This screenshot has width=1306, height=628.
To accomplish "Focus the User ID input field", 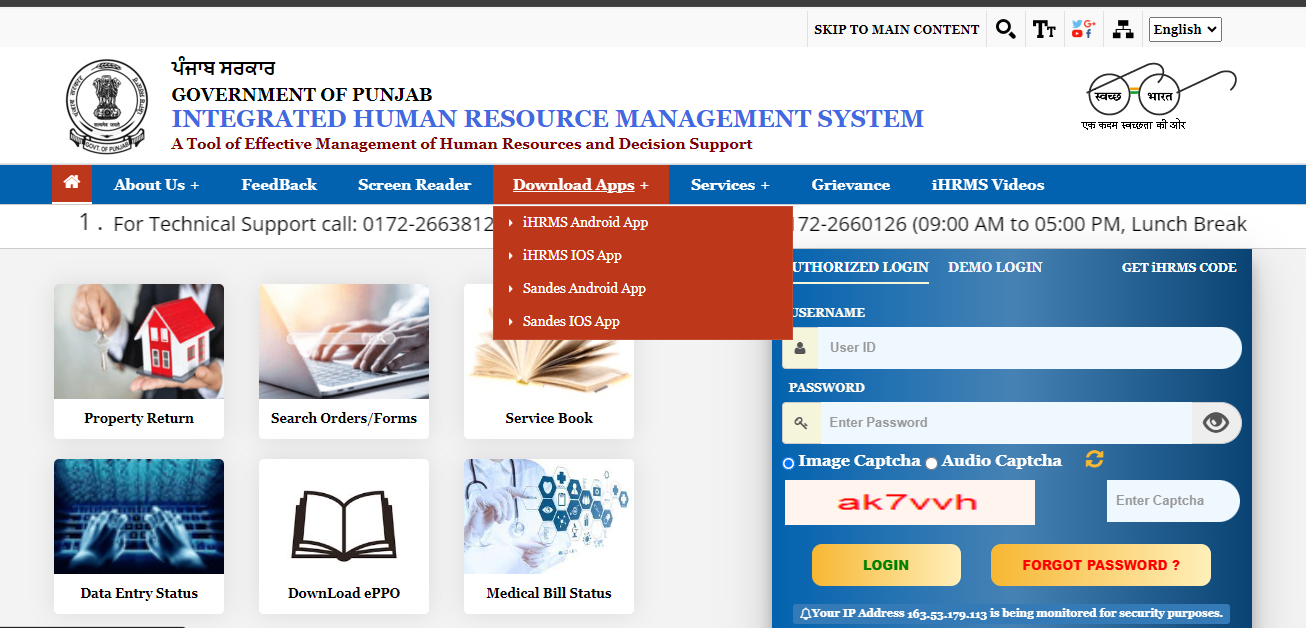I will pos(1031,348).
